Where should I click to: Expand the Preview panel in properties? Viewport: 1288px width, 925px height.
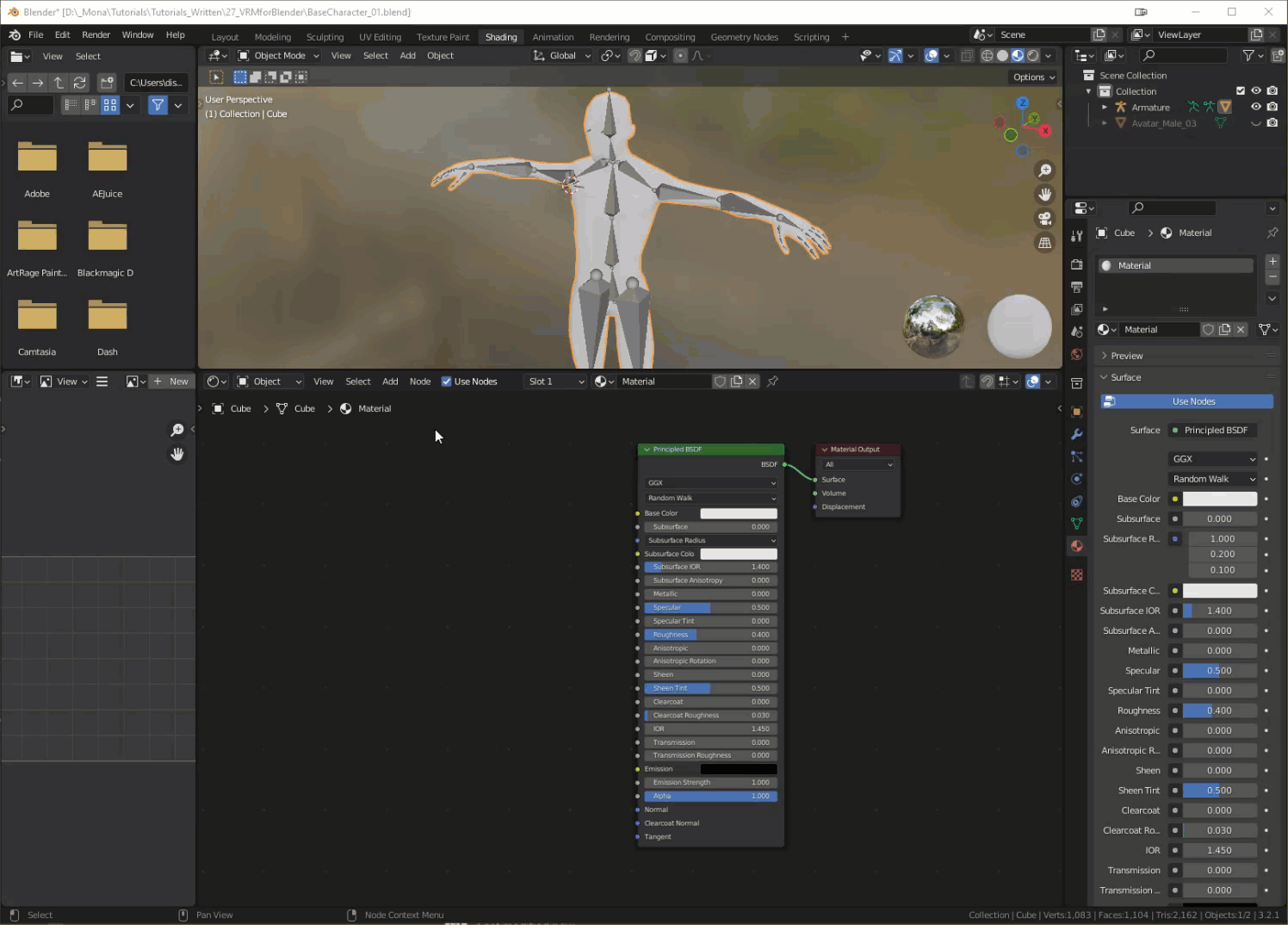[1126, 356]
